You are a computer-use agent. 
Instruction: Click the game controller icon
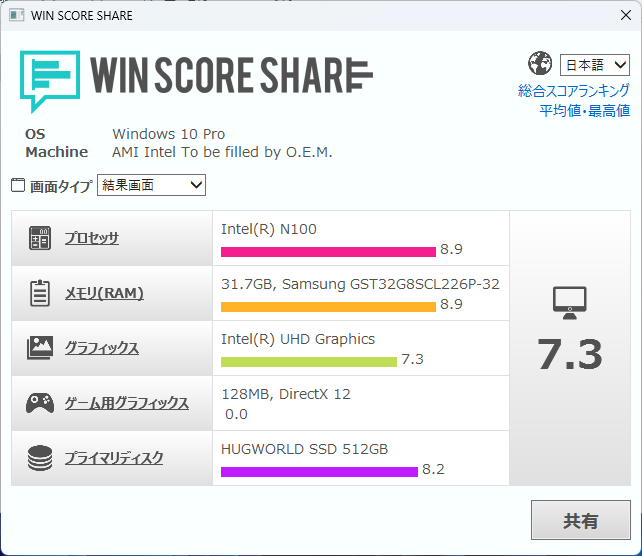coord(40,403)
